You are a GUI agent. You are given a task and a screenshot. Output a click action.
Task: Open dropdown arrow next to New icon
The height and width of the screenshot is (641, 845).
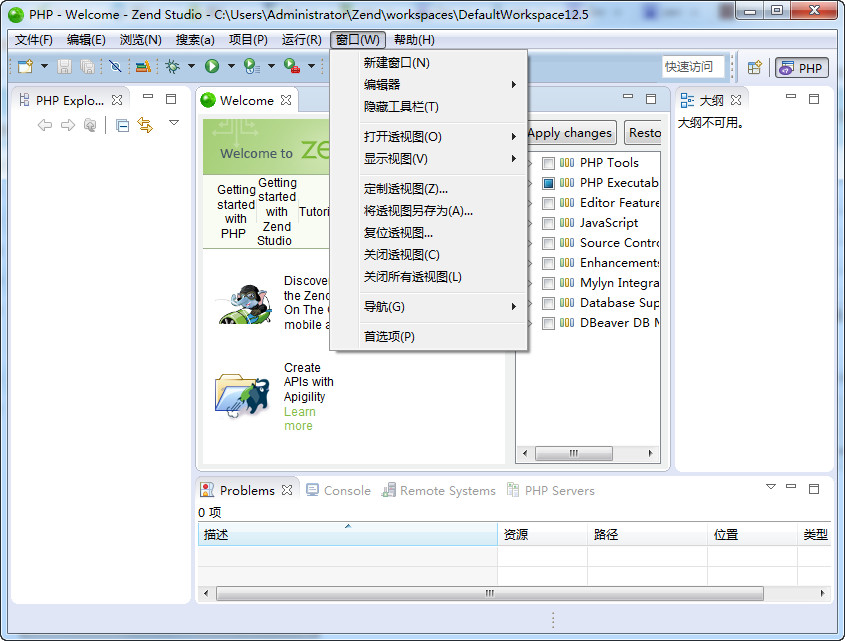(44, 66)
